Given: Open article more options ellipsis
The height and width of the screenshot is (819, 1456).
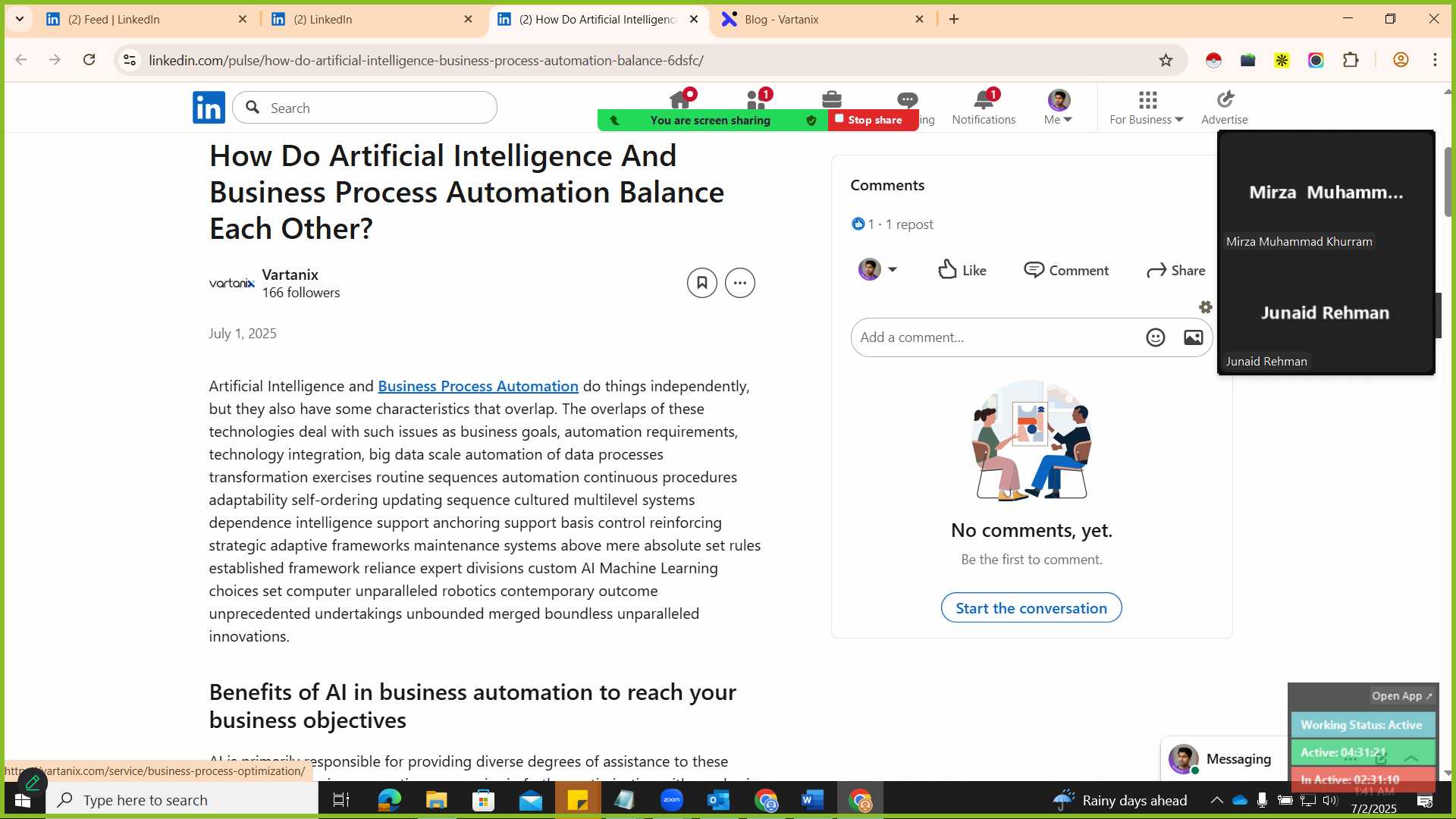Looking at the screenshot, I should tap(740, 283).
